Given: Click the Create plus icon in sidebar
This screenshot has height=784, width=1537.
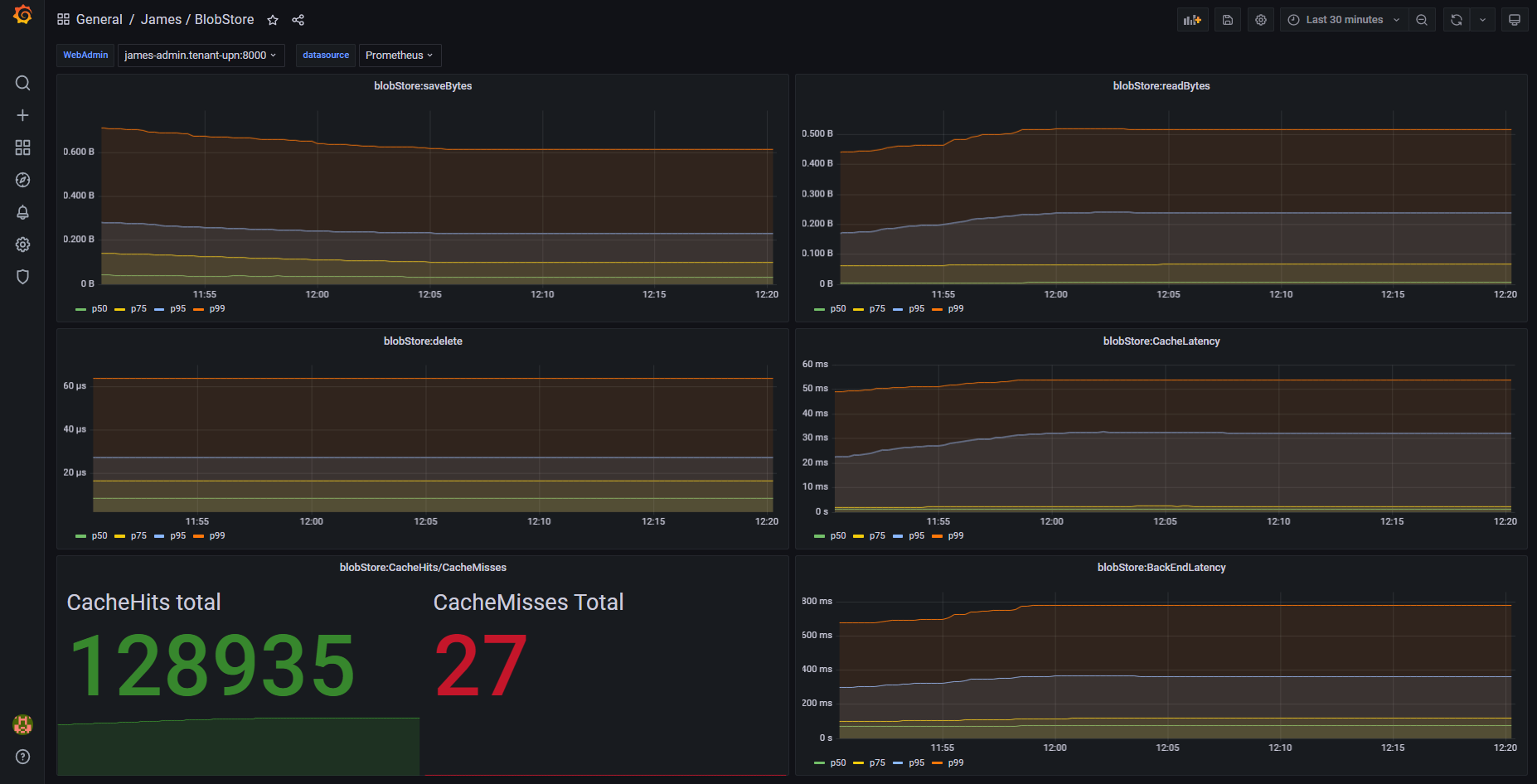Looking at the screenshot, I should click(22, 115).
